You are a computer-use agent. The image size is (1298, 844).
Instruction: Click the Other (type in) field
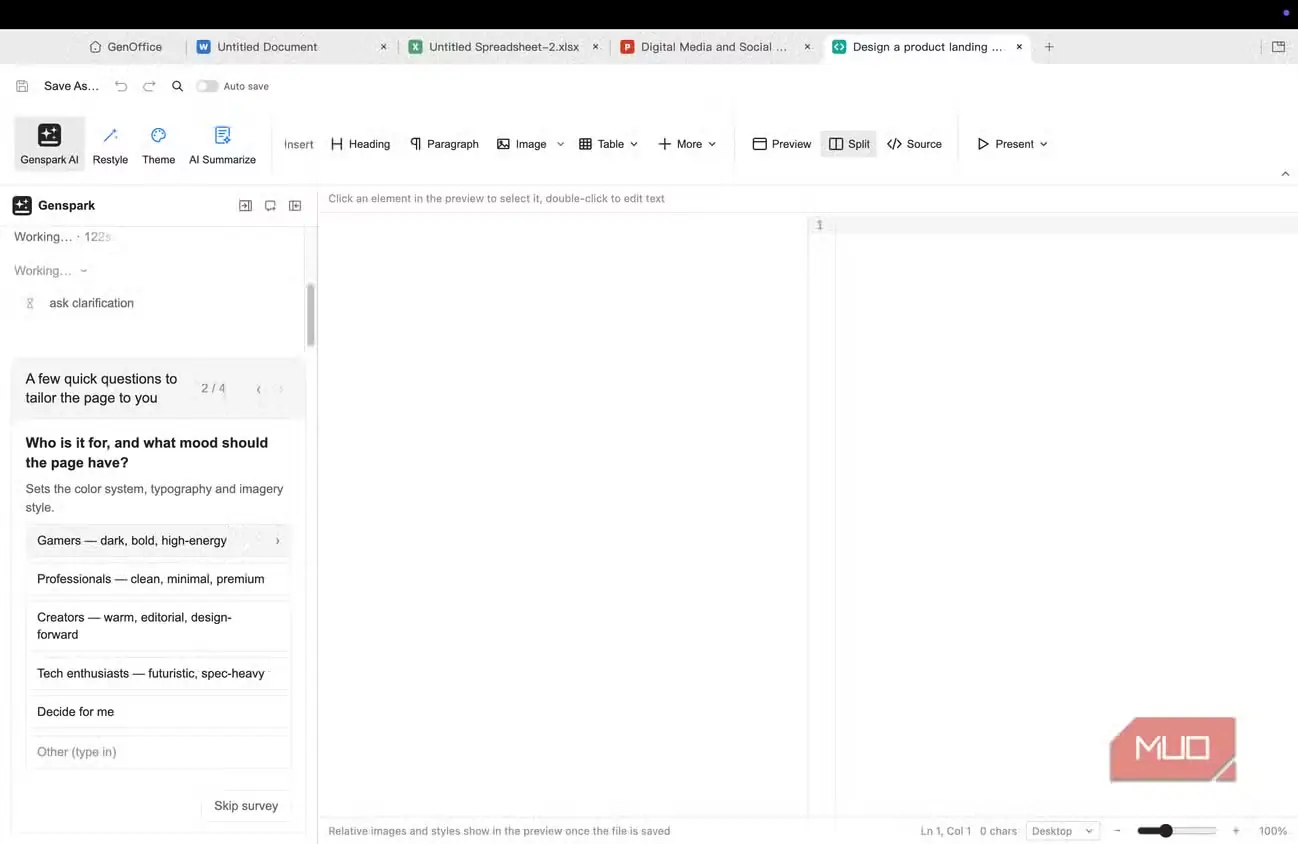coord(158,752)
